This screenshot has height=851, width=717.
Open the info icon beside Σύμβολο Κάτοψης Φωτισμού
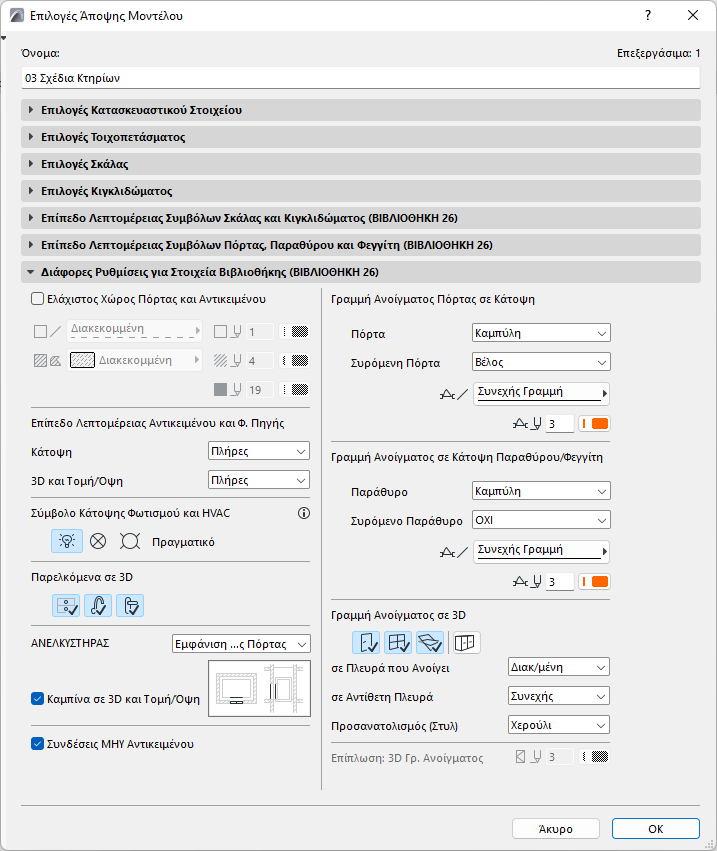pyautogui.click(x=304, y=513)
